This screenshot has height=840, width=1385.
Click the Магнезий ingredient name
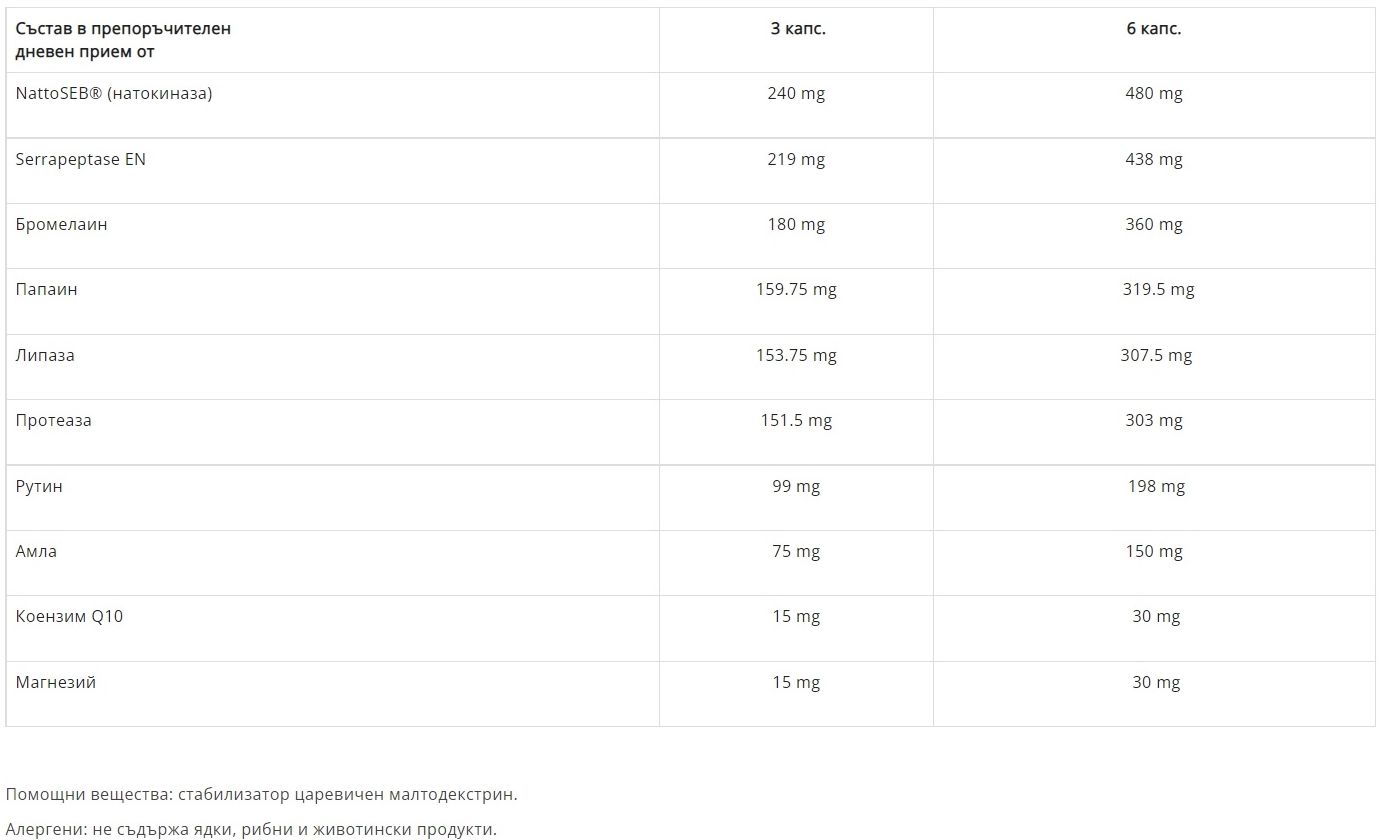click(56, 683)
